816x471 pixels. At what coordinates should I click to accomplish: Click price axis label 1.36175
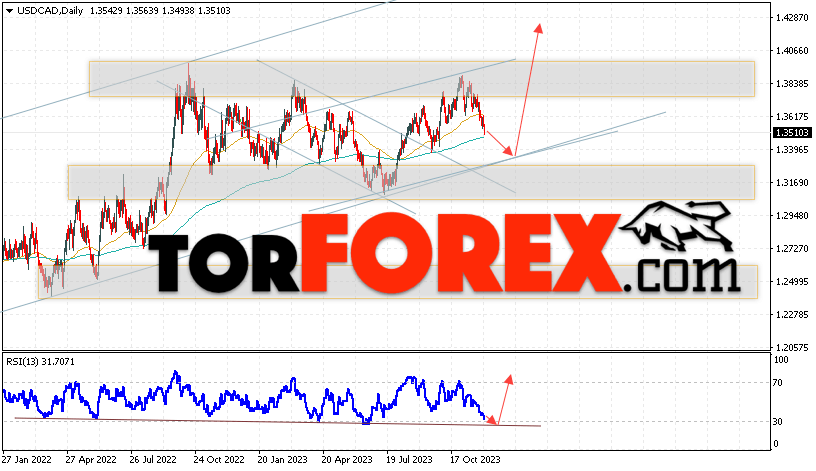pos(792,117)
